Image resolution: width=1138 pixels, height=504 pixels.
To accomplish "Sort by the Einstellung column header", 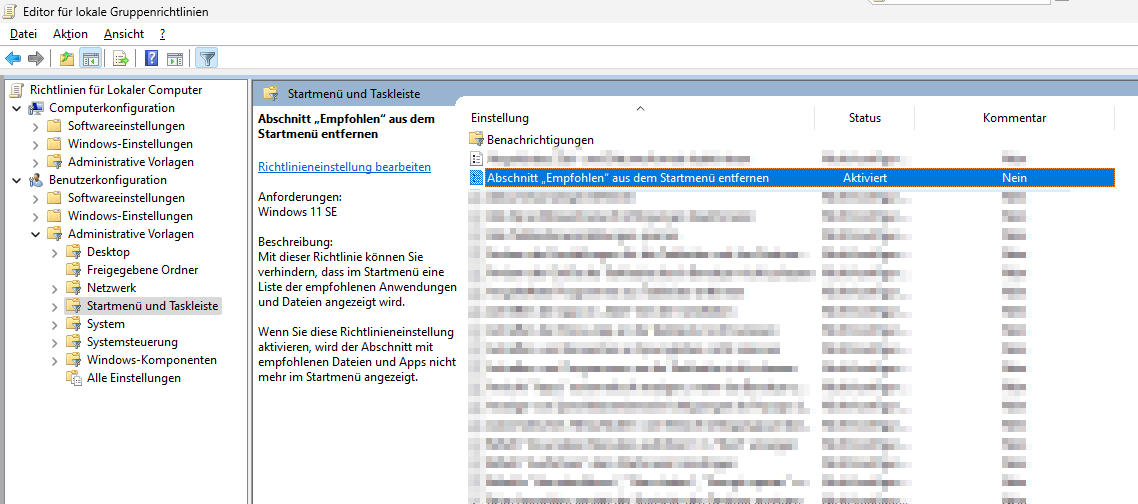I will 642,118.
